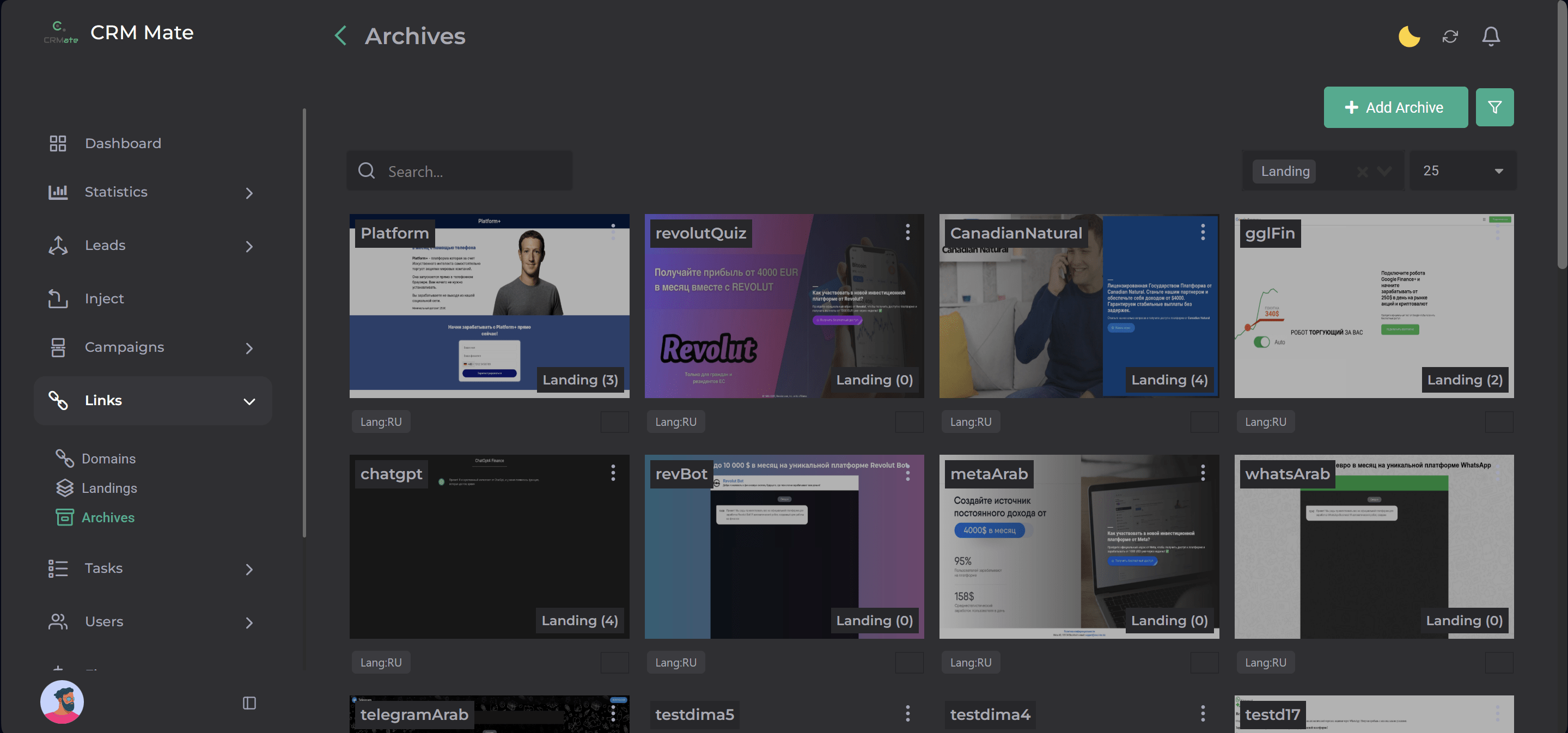Click the CRM Mate logo
1568x733 pixels.
coord(61,32)
